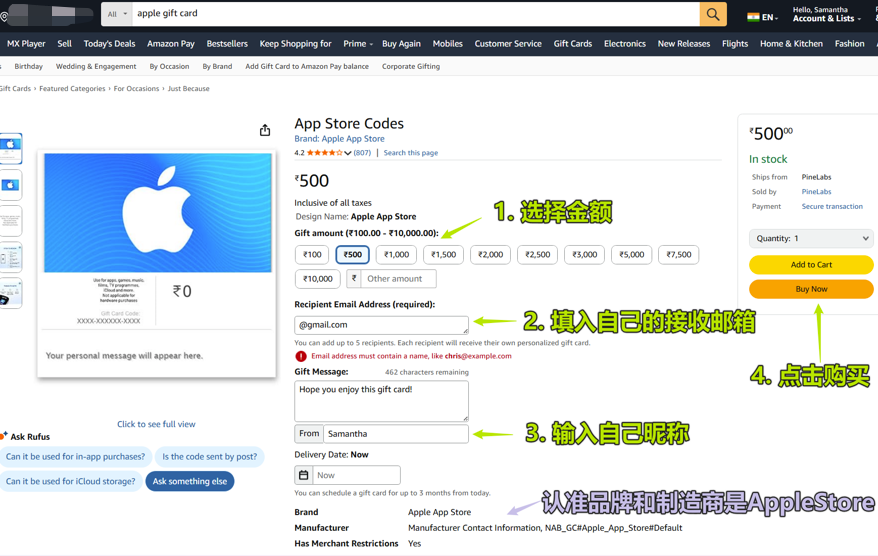Click the orange search magnifier button
This screenshot has height=556, width=878.
pos(713,14)
